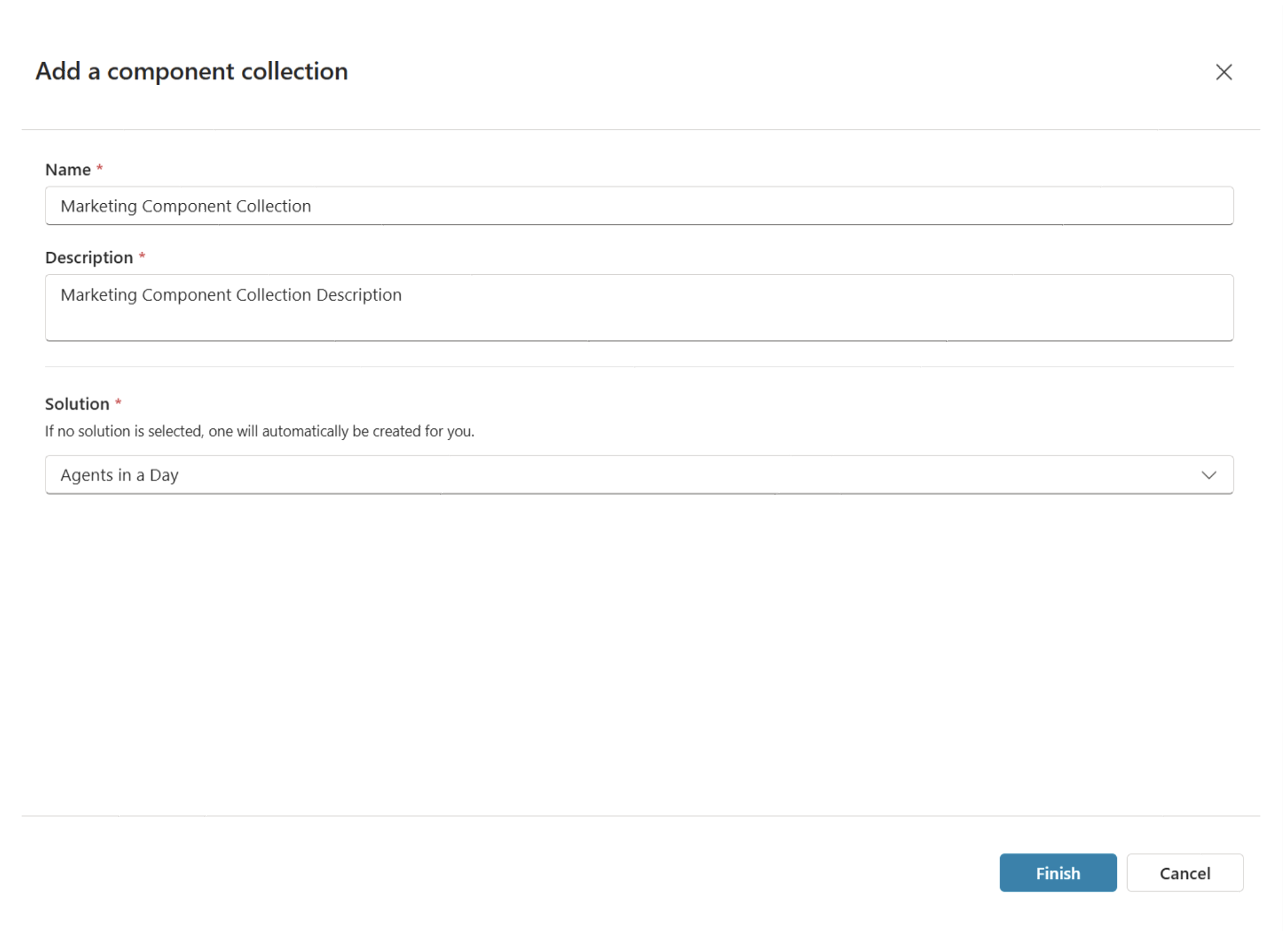The height and width of the screenshot is (931, 1283).
Task: Place cursor in 'Marketing Component Collection Description' text
Action: point(231,296)
